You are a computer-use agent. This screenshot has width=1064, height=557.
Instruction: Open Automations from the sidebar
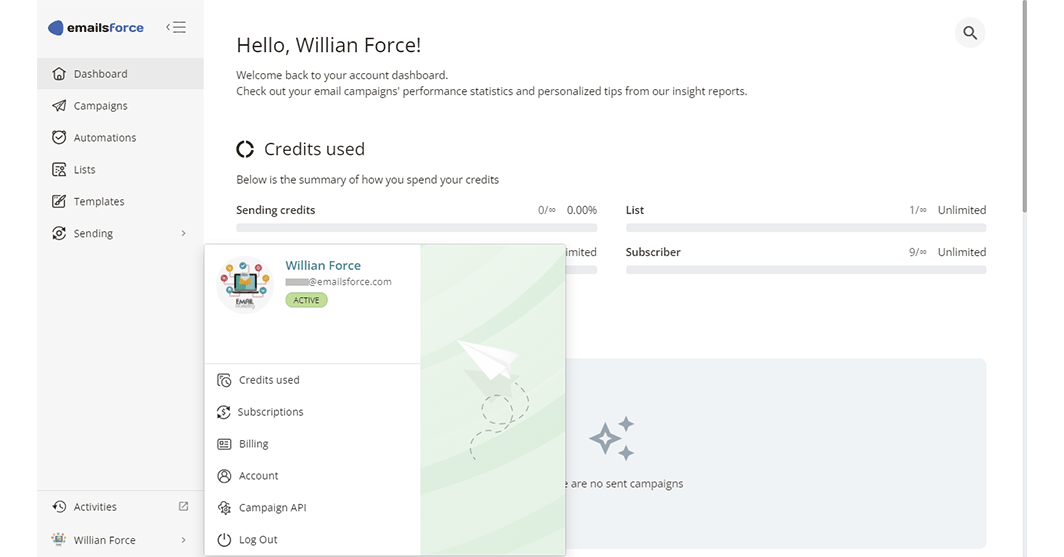(104, 138)
